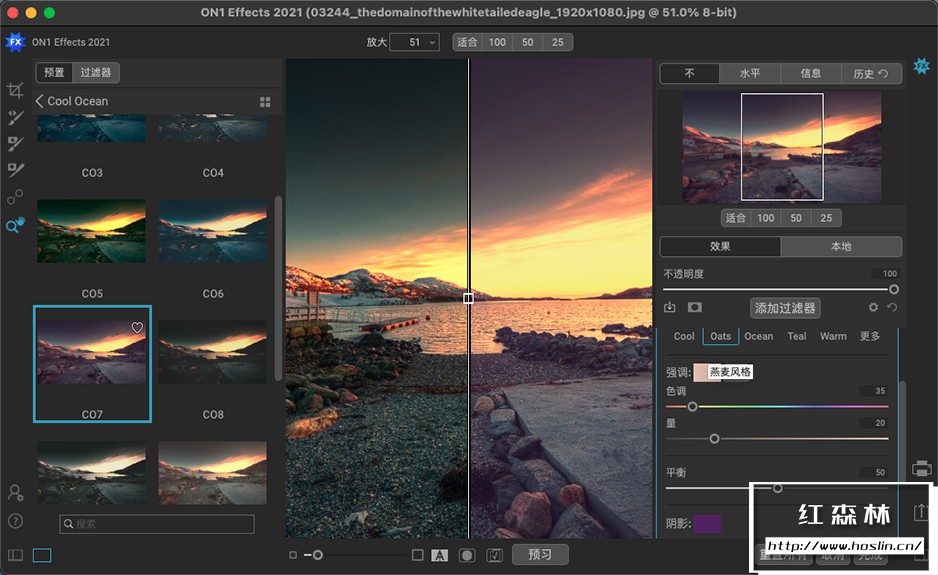Select the Crop tool in left toolbar
938x575 pixels.
click(x=15, y=91)
